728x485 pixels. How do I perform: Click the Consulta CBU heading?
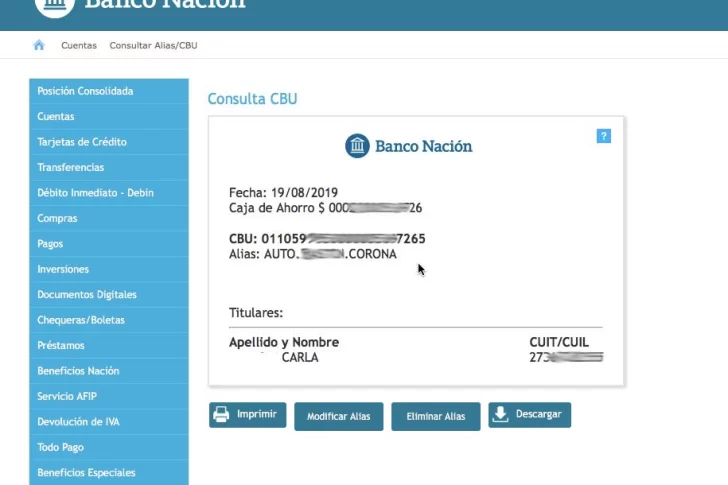[252, 99]
